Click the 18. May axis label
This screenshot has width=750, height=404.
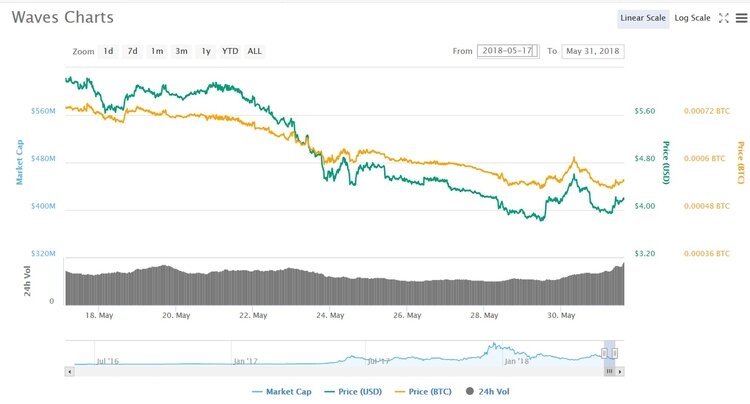[x=99, y=316]
